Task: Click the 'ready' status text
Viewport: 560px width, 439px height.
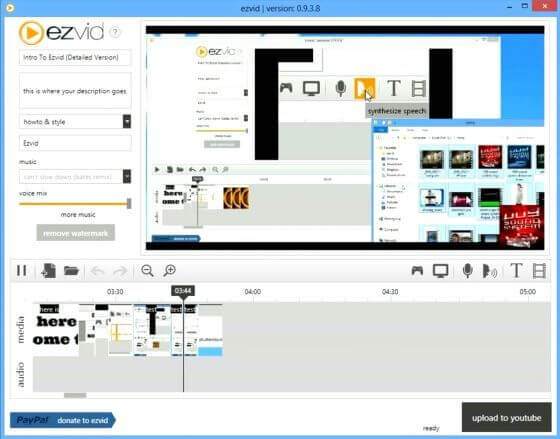Action: point(431,428)
